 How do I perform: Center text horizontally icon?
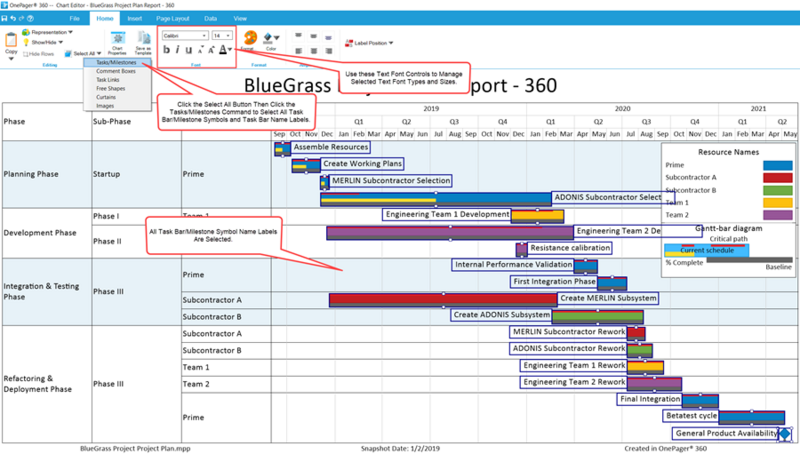click(313, 51)
